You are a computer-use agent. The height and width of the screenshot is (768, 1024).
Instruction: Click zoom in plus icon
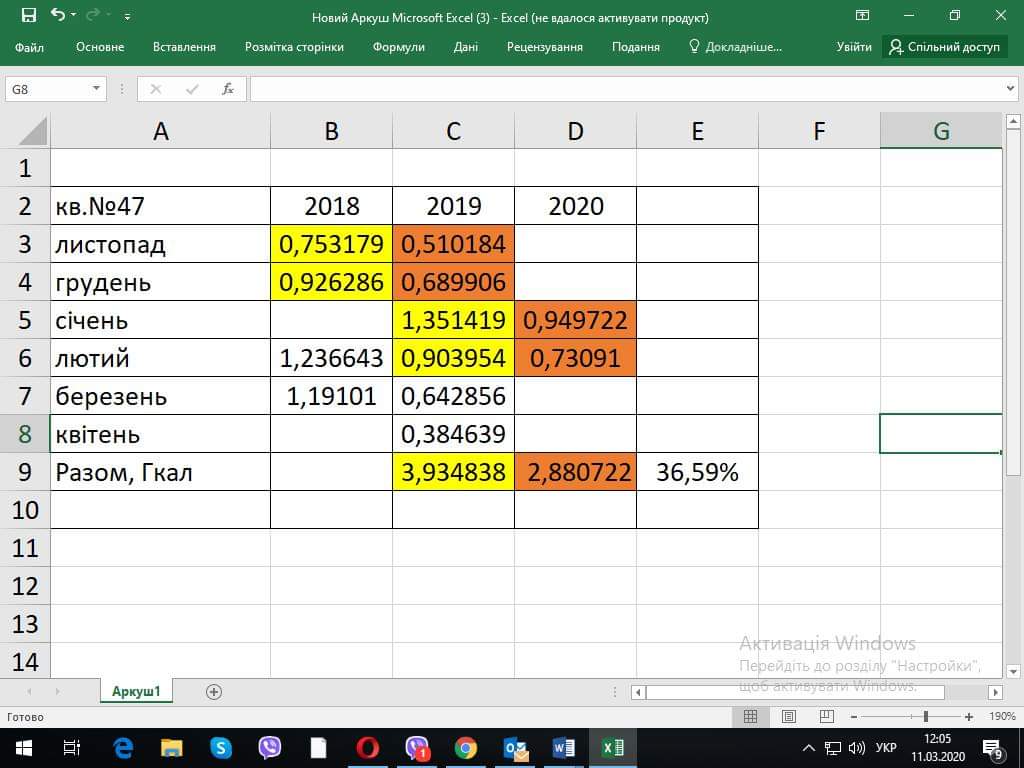click(970, 717)
